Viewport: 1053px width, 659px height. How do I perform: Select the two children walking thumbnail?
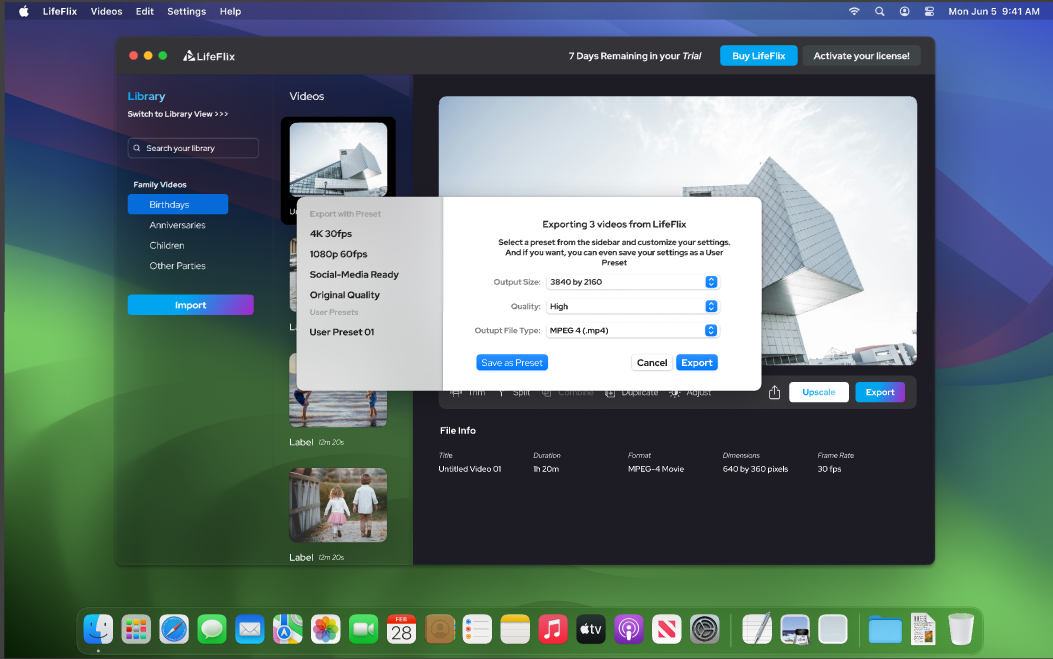(338, 505)
